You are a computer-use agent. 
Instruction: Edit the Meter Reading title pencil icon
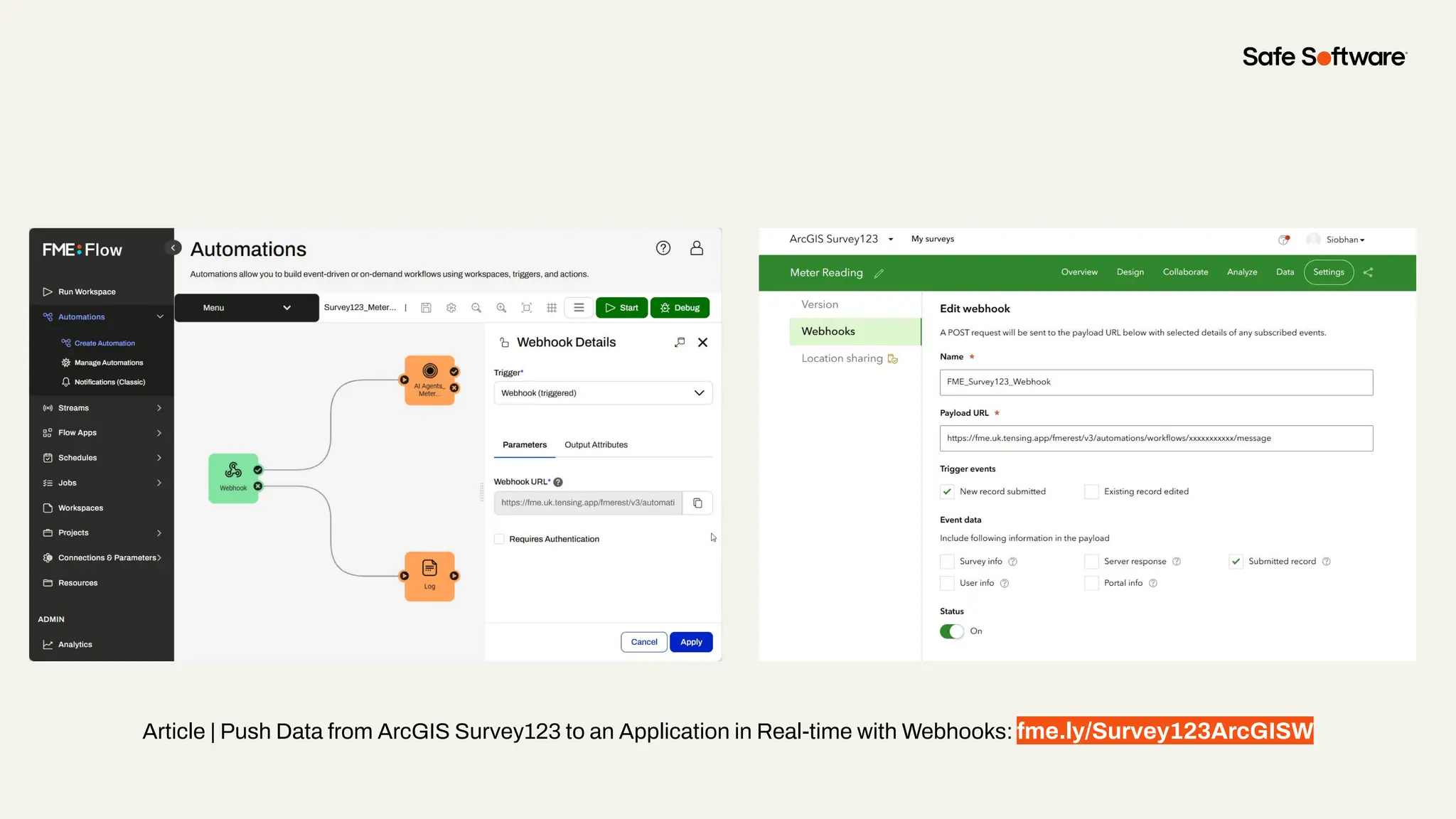pos(879,273)
